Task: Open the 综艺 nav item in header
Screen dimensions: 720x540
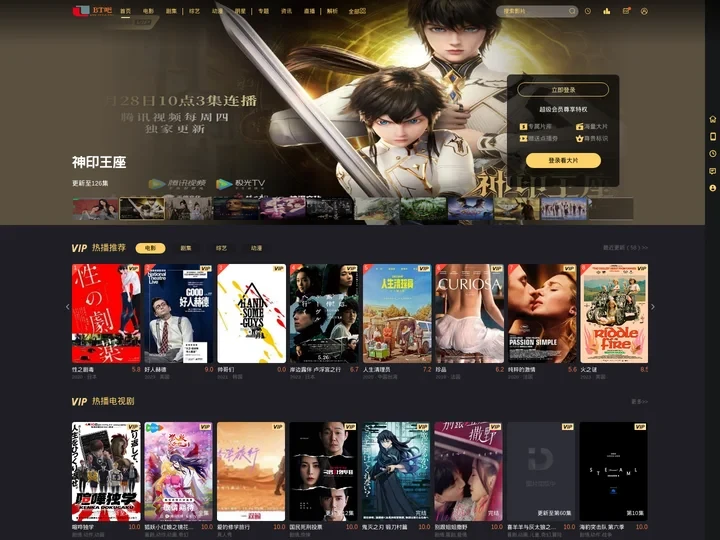Action: (194, 11)
